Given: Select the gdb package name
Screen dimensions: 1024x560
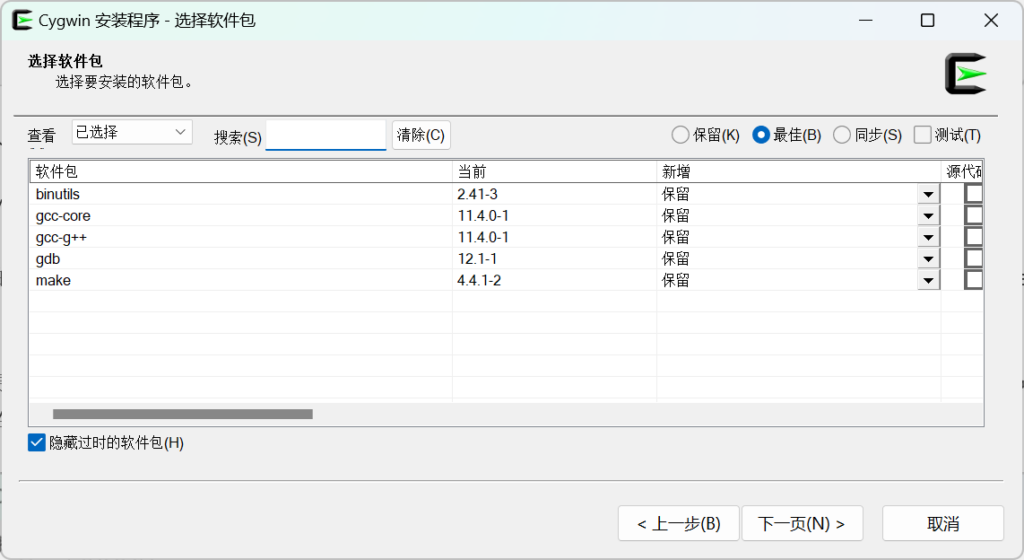Looking at the screenshot, I should 48,259.
